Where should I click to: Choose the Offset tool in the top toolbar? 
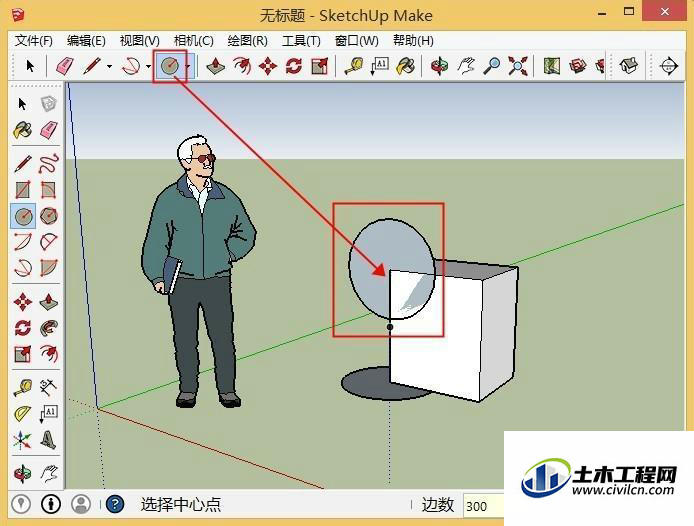[242, 66]
